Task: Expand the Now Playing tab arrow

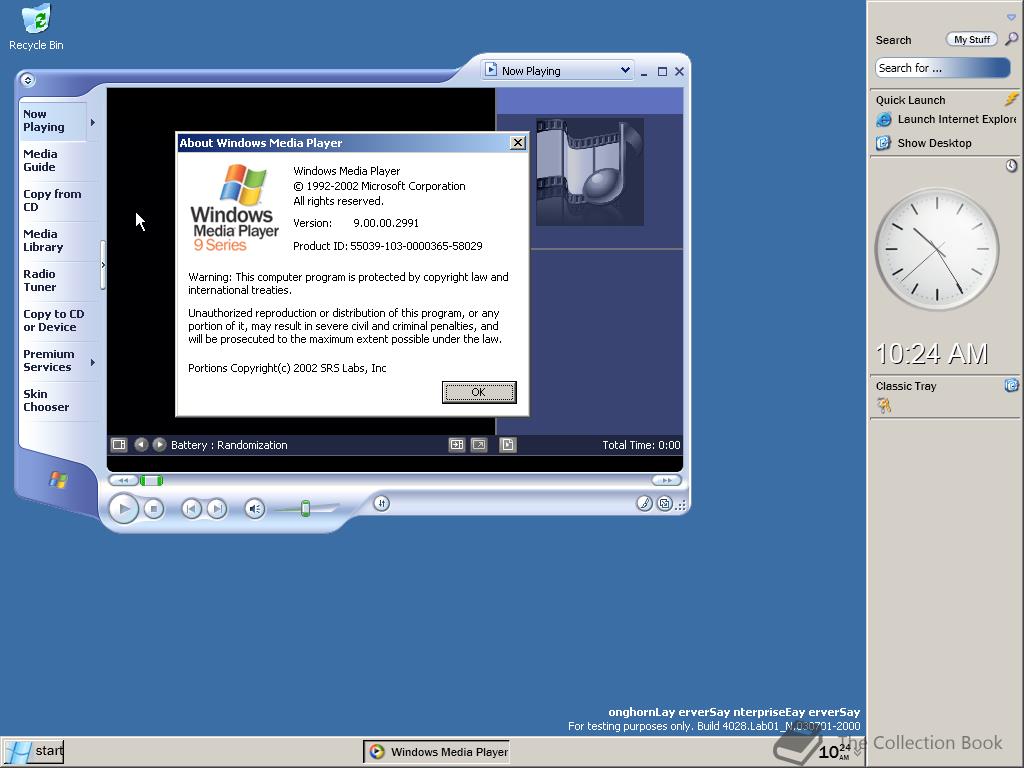Action: click(x=93, y=122)
